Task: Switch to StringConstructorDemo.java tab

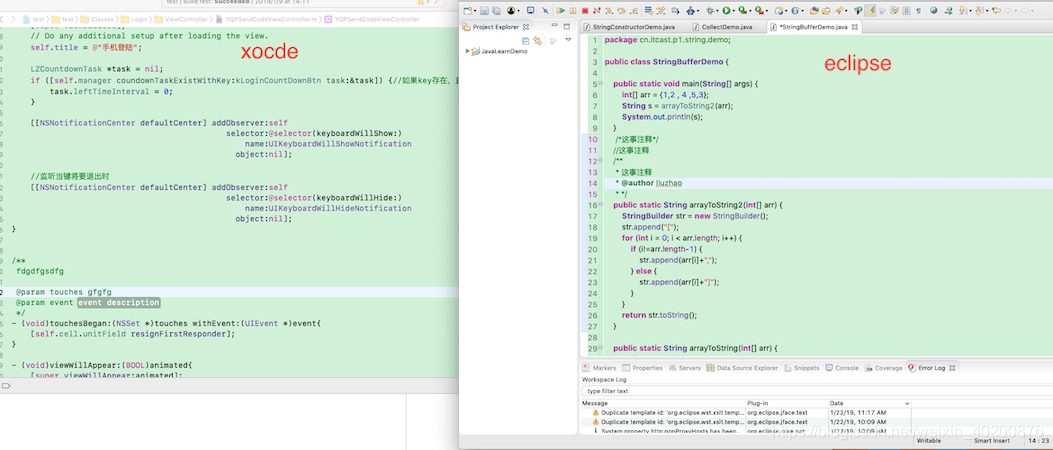Action: [631, 27]
